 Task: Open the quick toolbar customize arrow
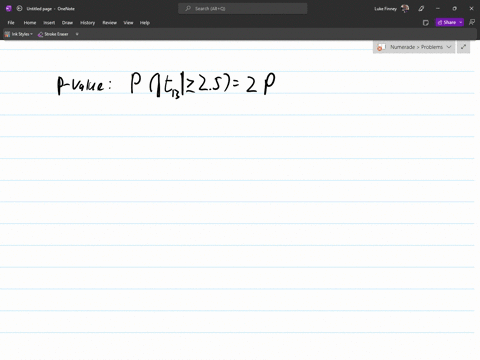[77, 34]
